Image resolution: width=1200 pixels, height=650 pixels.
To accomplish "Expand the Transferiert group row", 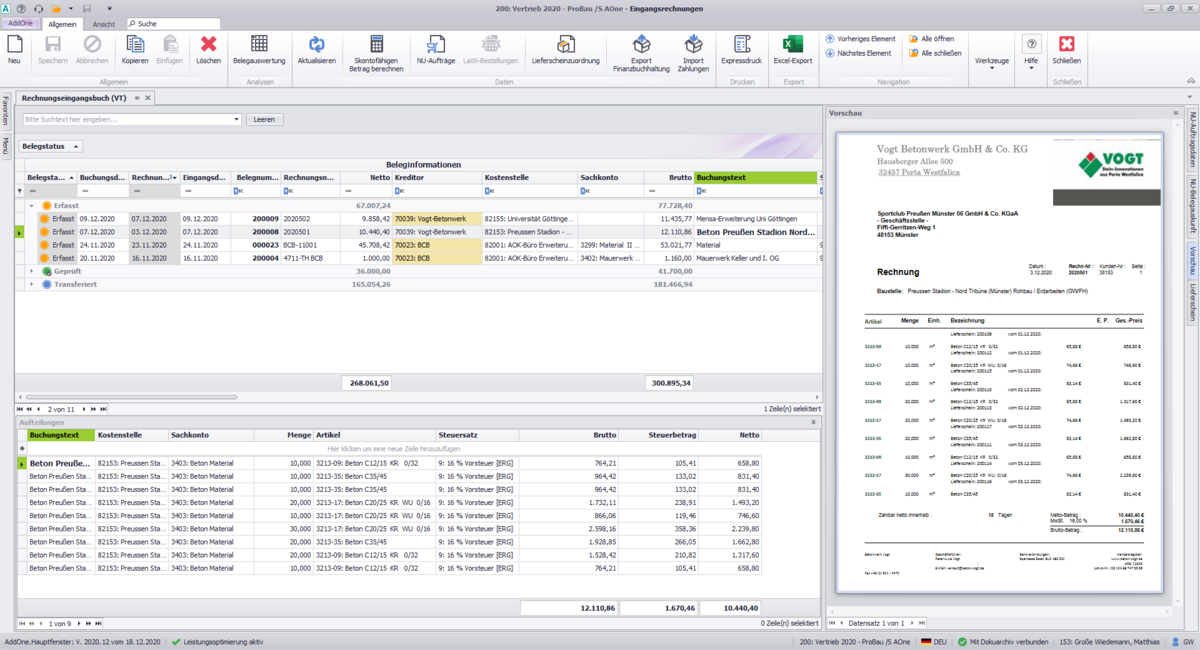I will point(31,284).
